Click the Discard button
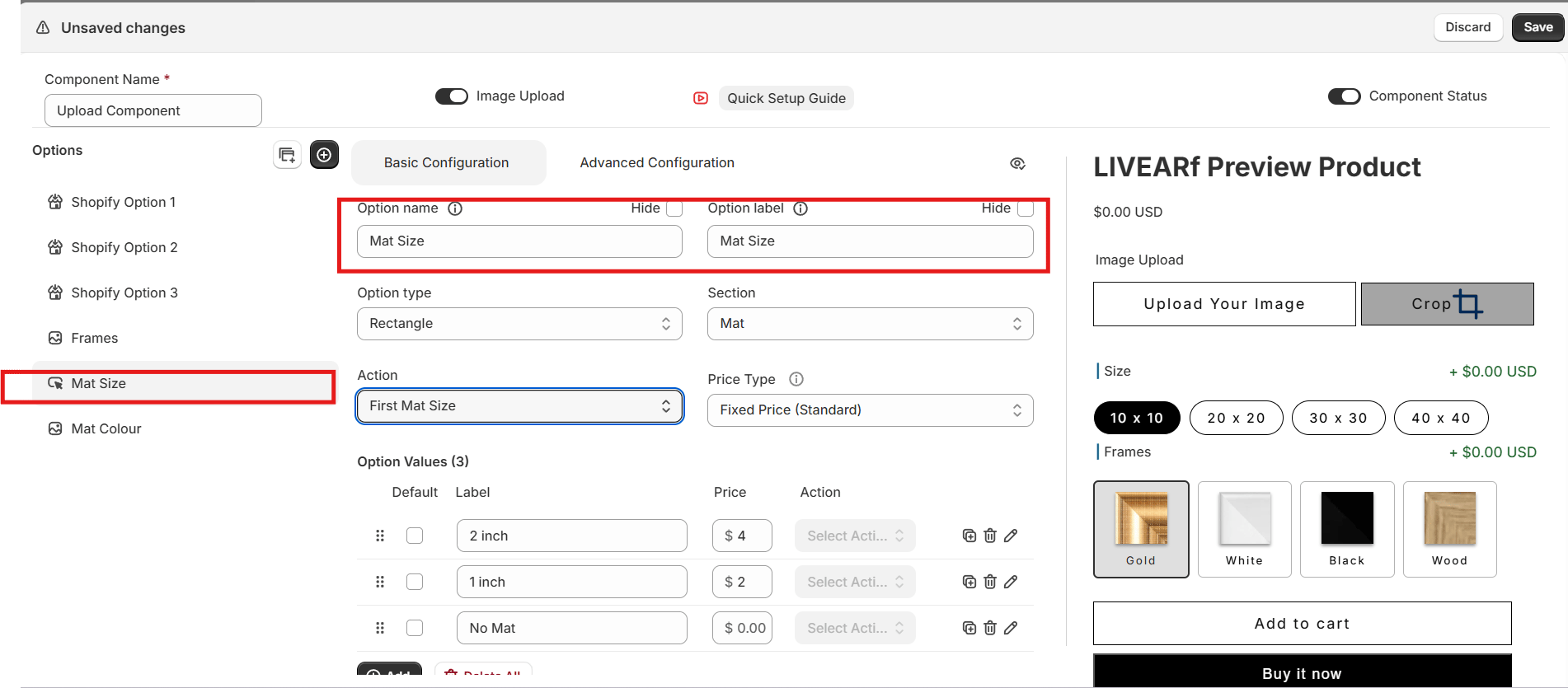Viewport: 1568px width, 688px height. pyautogui.click(x=1468, y=27)
